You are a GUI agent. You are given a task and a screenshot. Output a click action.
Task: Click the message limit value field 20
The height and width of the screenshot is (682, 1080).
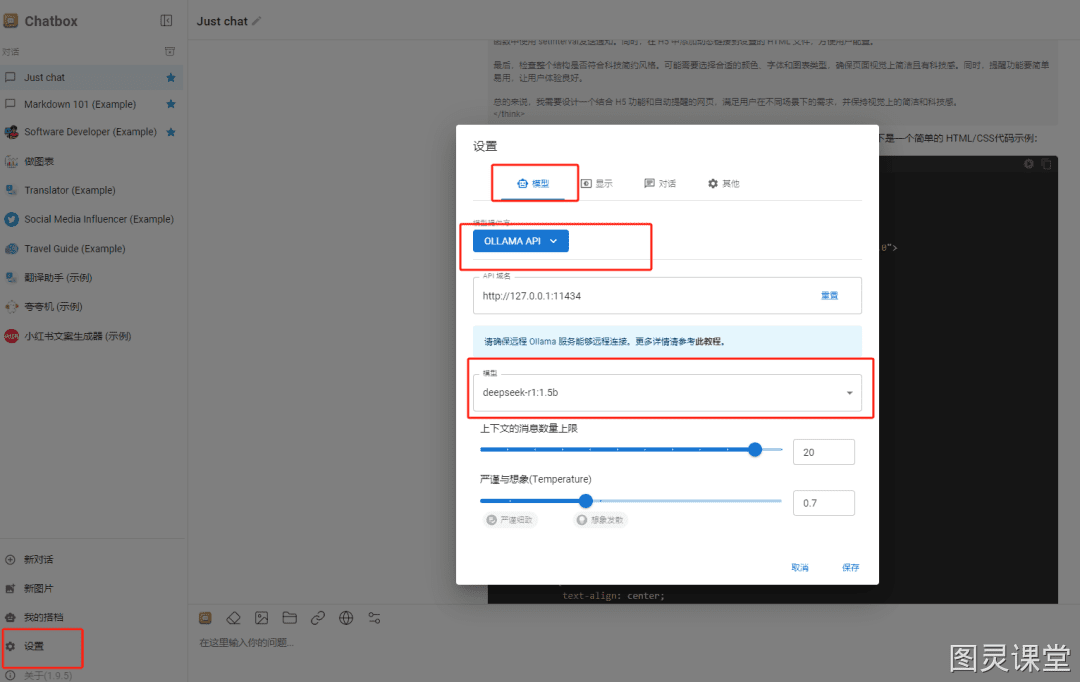824,452
